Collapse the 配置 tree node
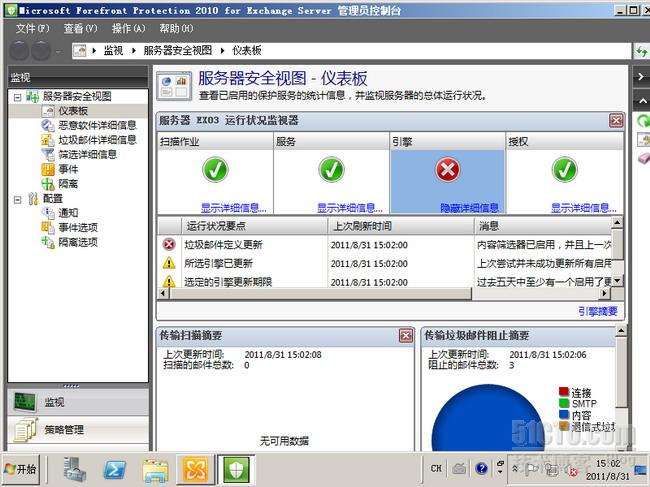The height and width of the screenshot is (487, 650). point(17,200)
